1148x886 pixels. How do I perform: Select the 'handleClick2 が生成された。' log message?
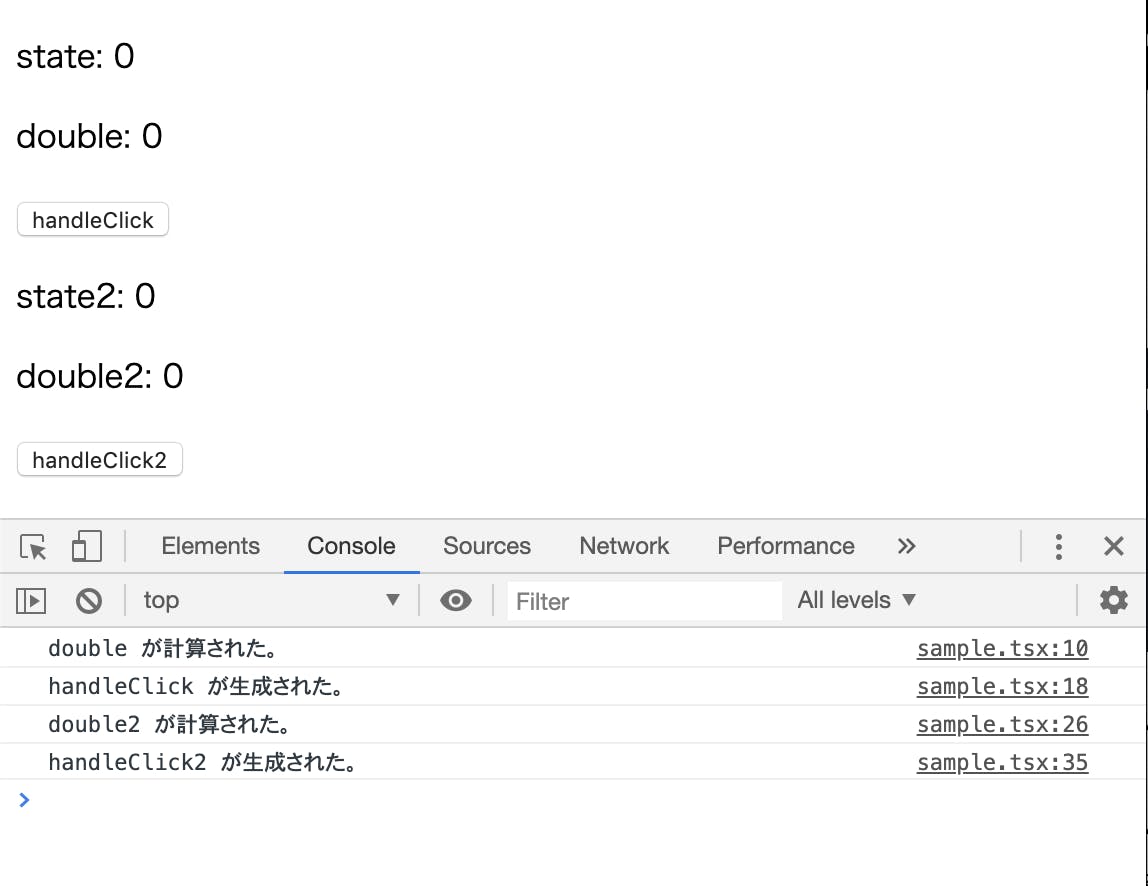(204, 763)
